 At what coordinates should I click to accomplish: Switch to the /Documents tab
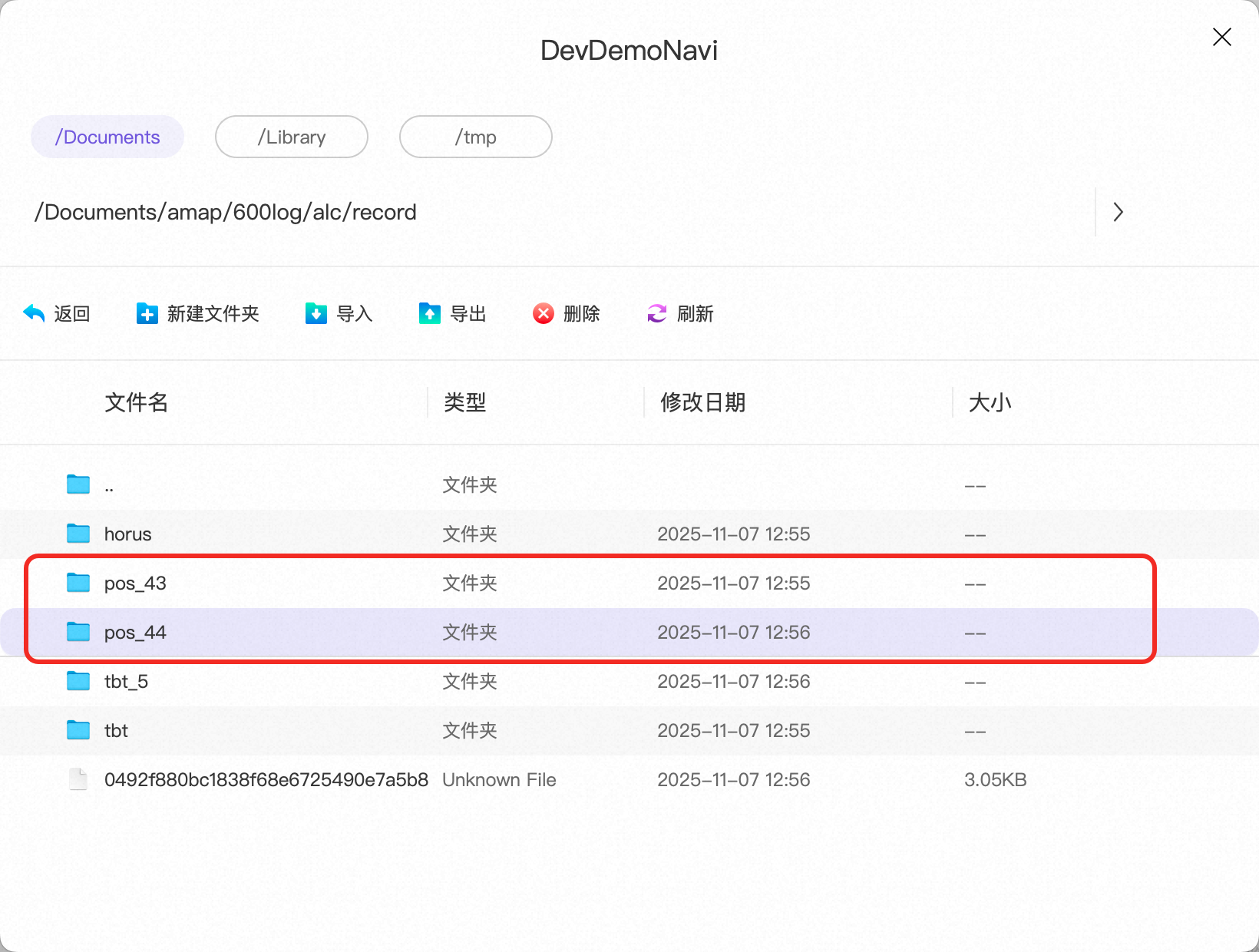107,137
